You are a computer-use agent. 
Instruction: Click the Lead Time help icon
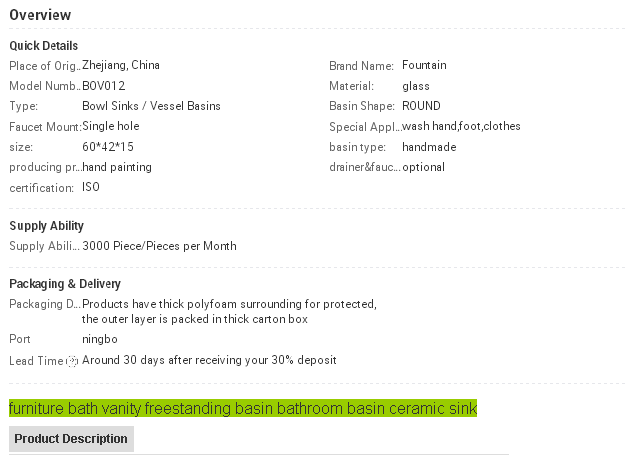(72, 361)
